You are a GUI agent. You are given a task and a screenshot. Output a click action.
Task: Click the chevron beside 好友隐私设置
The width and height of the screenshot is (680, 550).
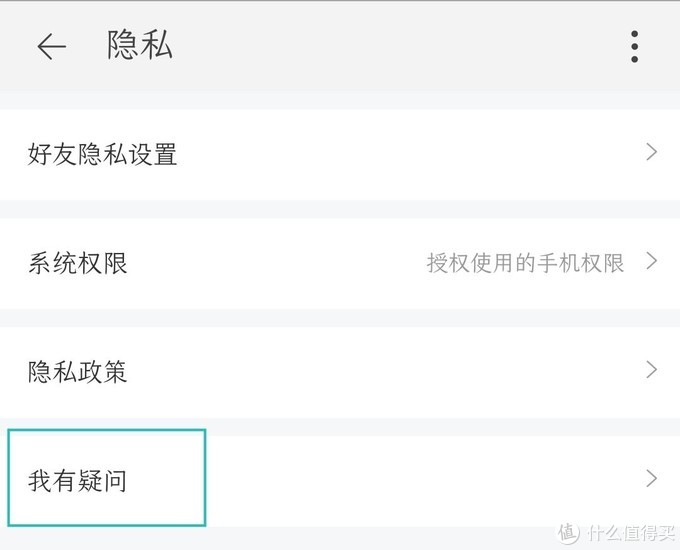pyautogui.click(x=651, y=153)
